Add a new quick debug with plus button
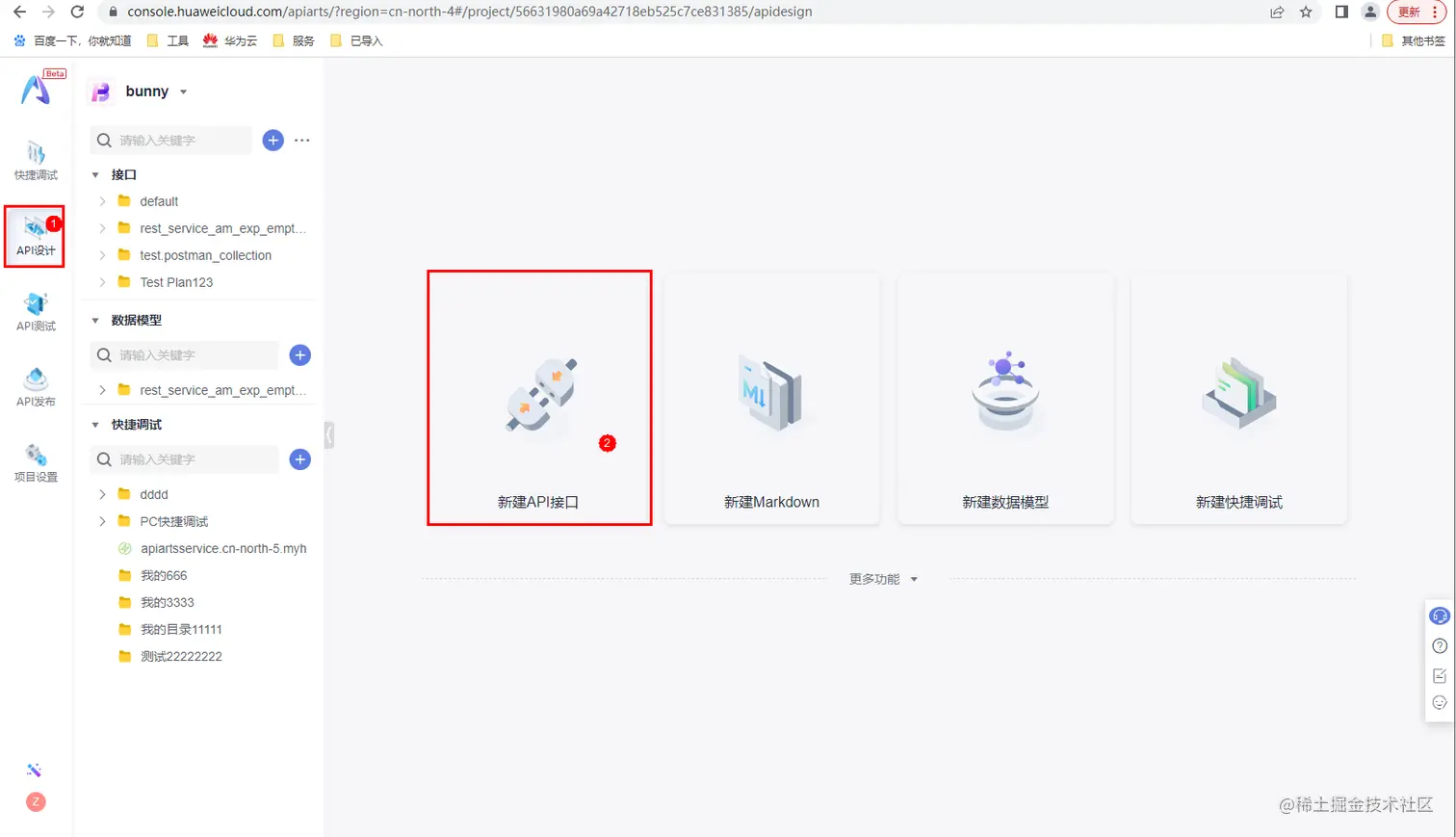The width and height of the screenshot is (1456, 837). point(300,459)
